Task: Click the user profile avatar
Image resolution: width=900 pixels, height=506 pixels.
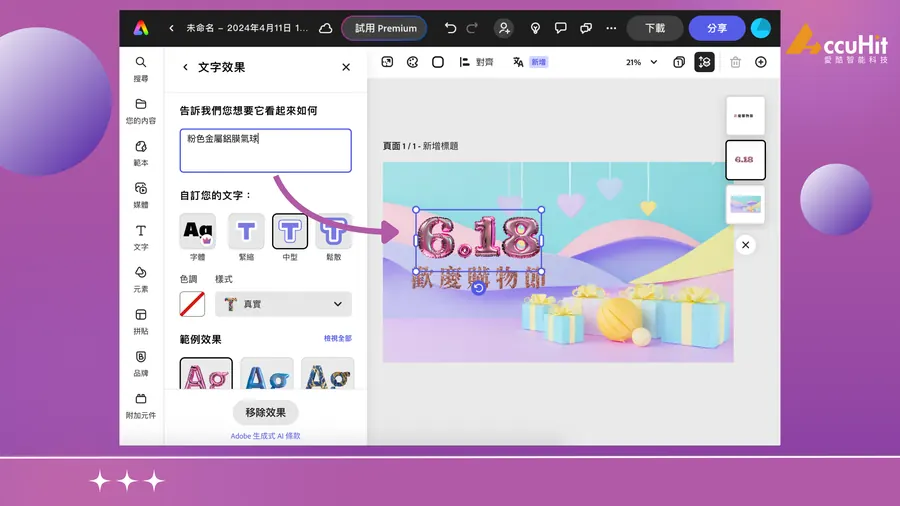Action: (761, 28)
